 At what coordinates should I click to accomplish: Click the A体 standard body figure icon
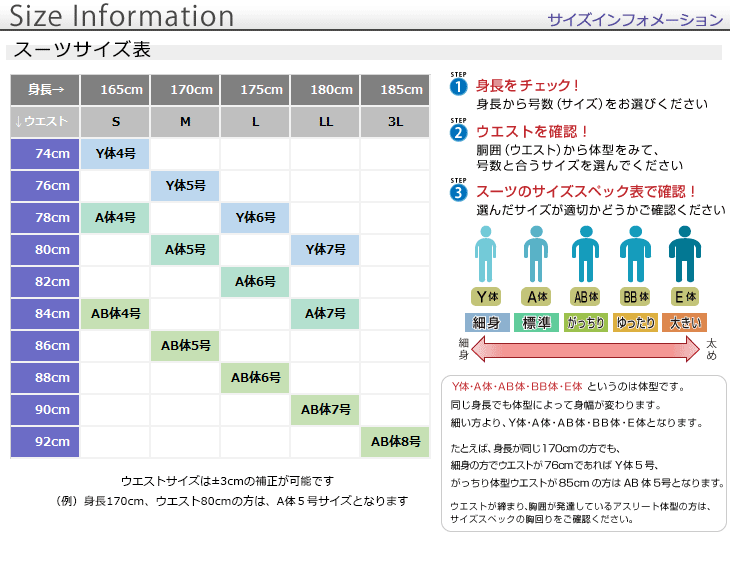coord(536,254)
